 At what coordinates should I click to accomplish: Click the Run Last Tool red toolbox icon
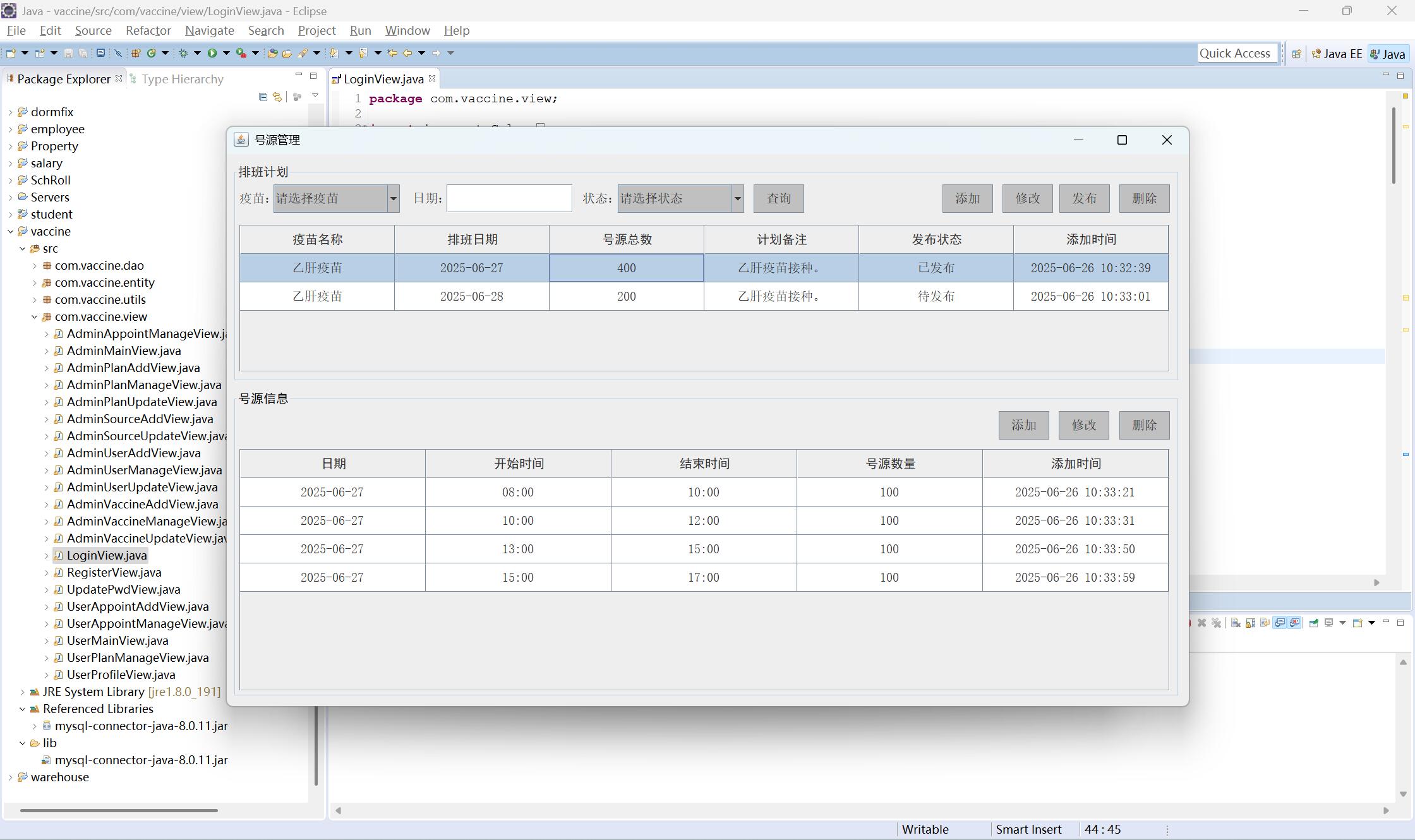pyautogui.click(x=241, y=53)
